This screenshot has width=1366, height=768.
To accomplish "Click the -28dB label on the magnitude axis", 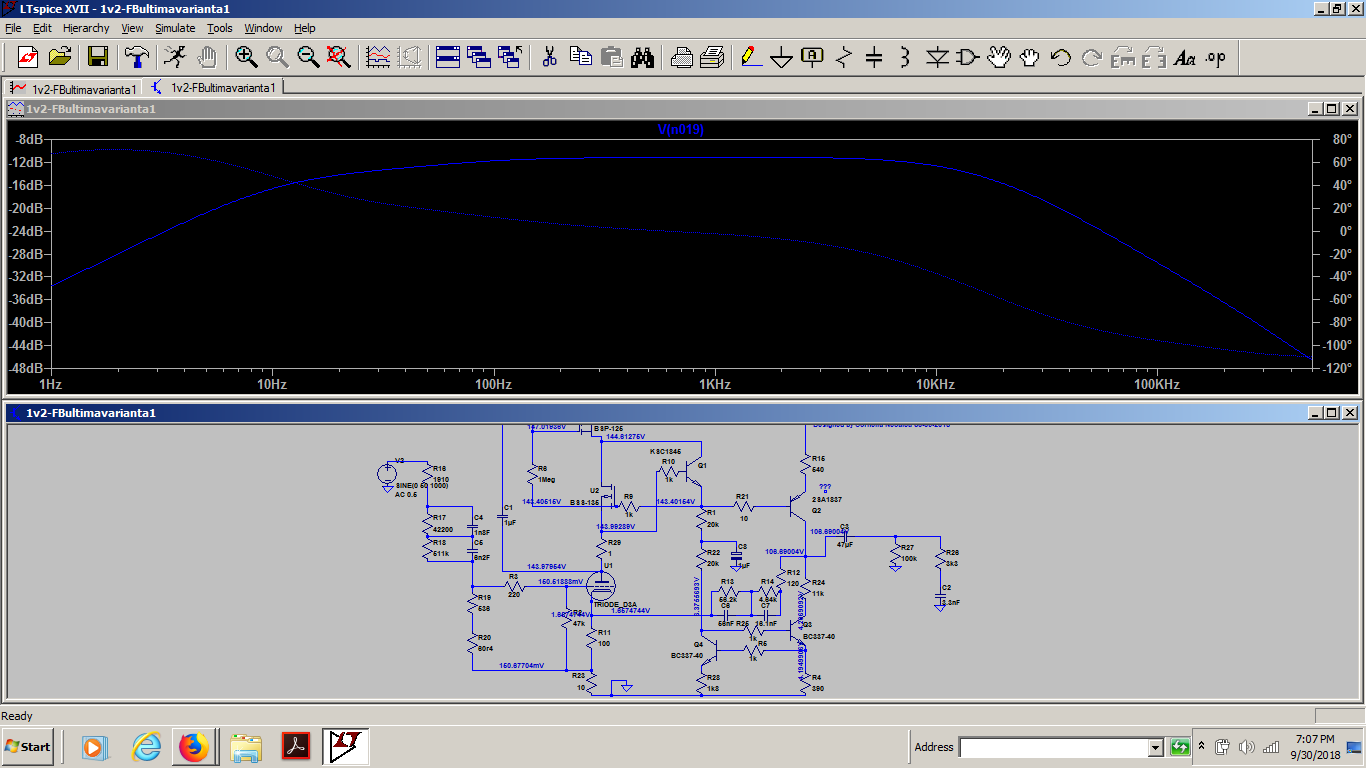I will (x=27, y=254).
